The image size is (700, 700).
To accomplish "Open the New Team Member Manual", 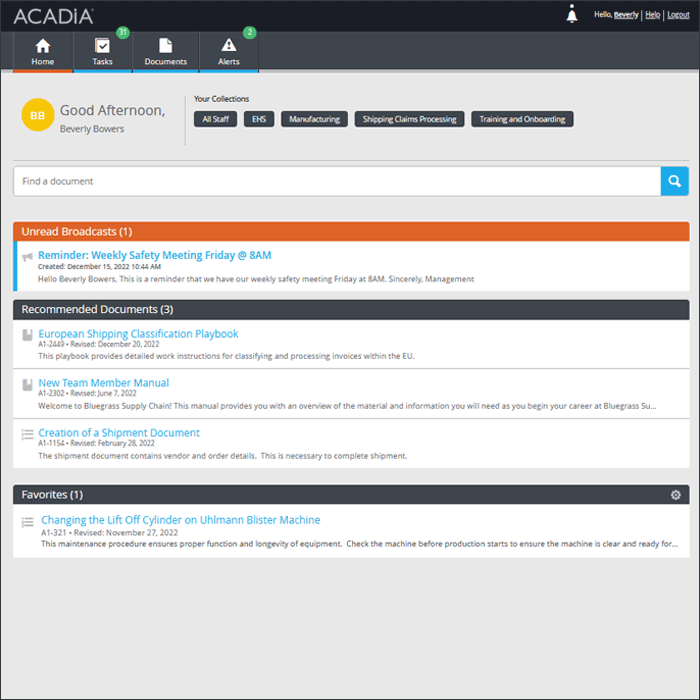I will coord(104,383).
